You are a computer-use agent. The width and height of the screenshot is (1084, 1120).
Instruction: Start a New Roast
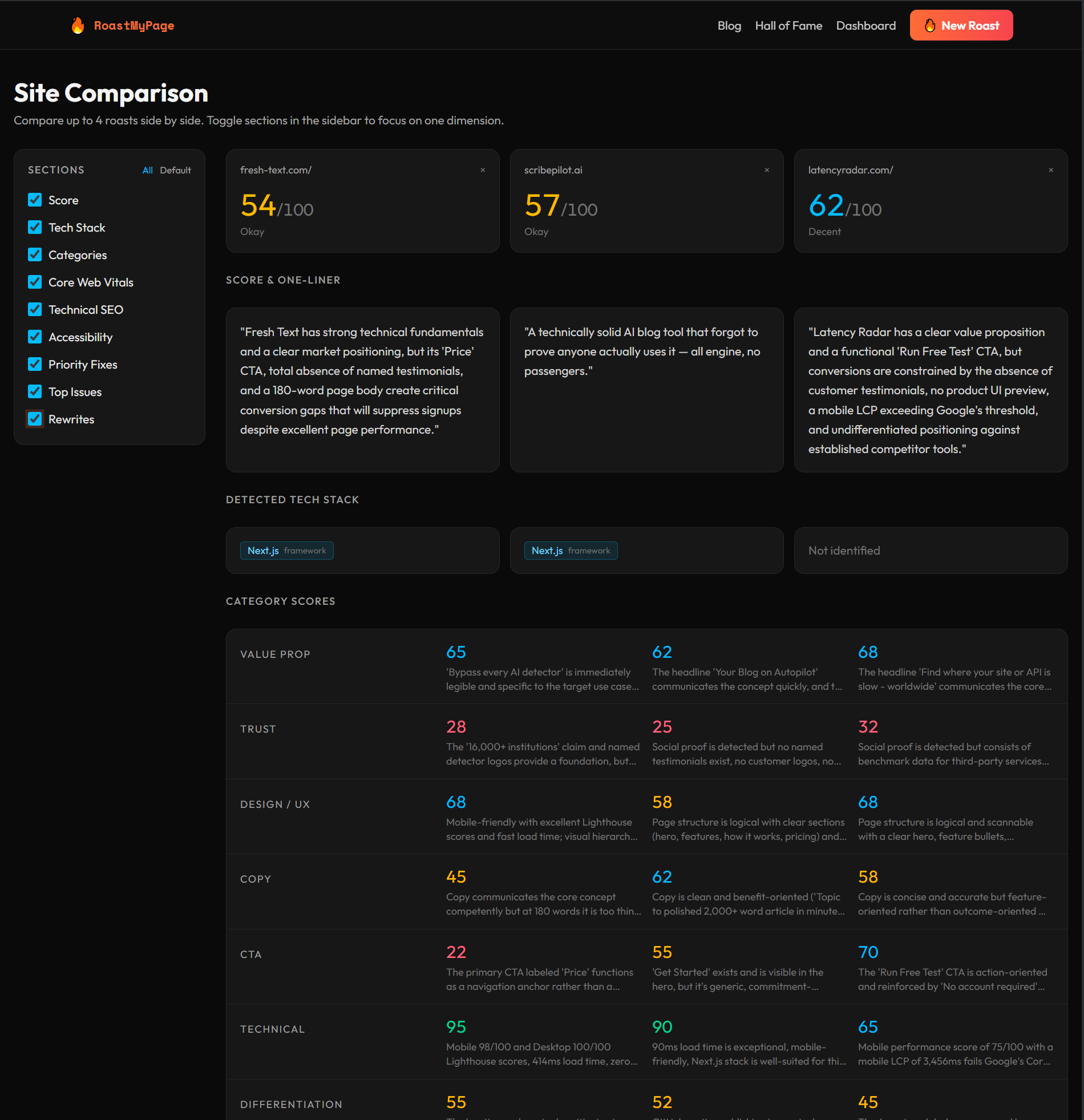(961, 25)
